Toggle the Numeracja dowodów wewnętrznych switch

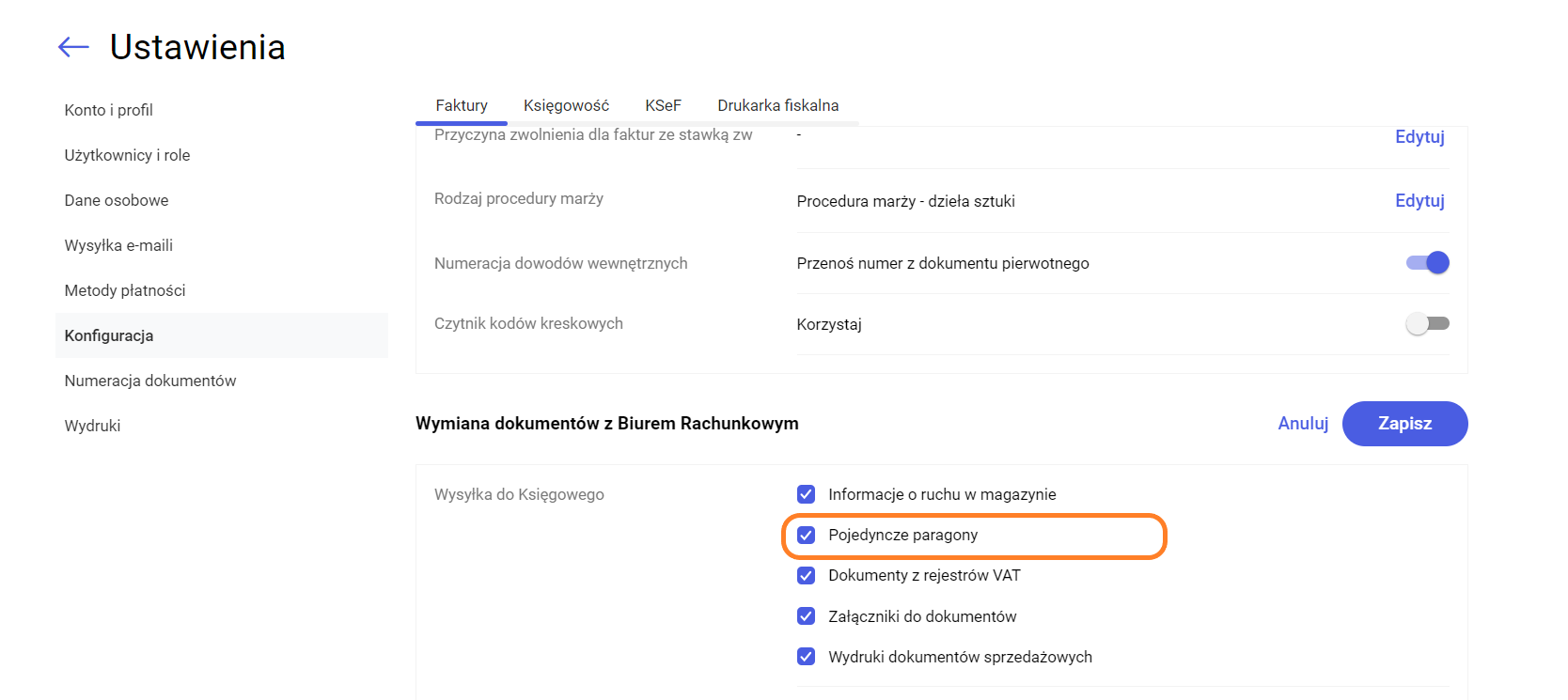pyautogui.click(x=1427, y=263)
